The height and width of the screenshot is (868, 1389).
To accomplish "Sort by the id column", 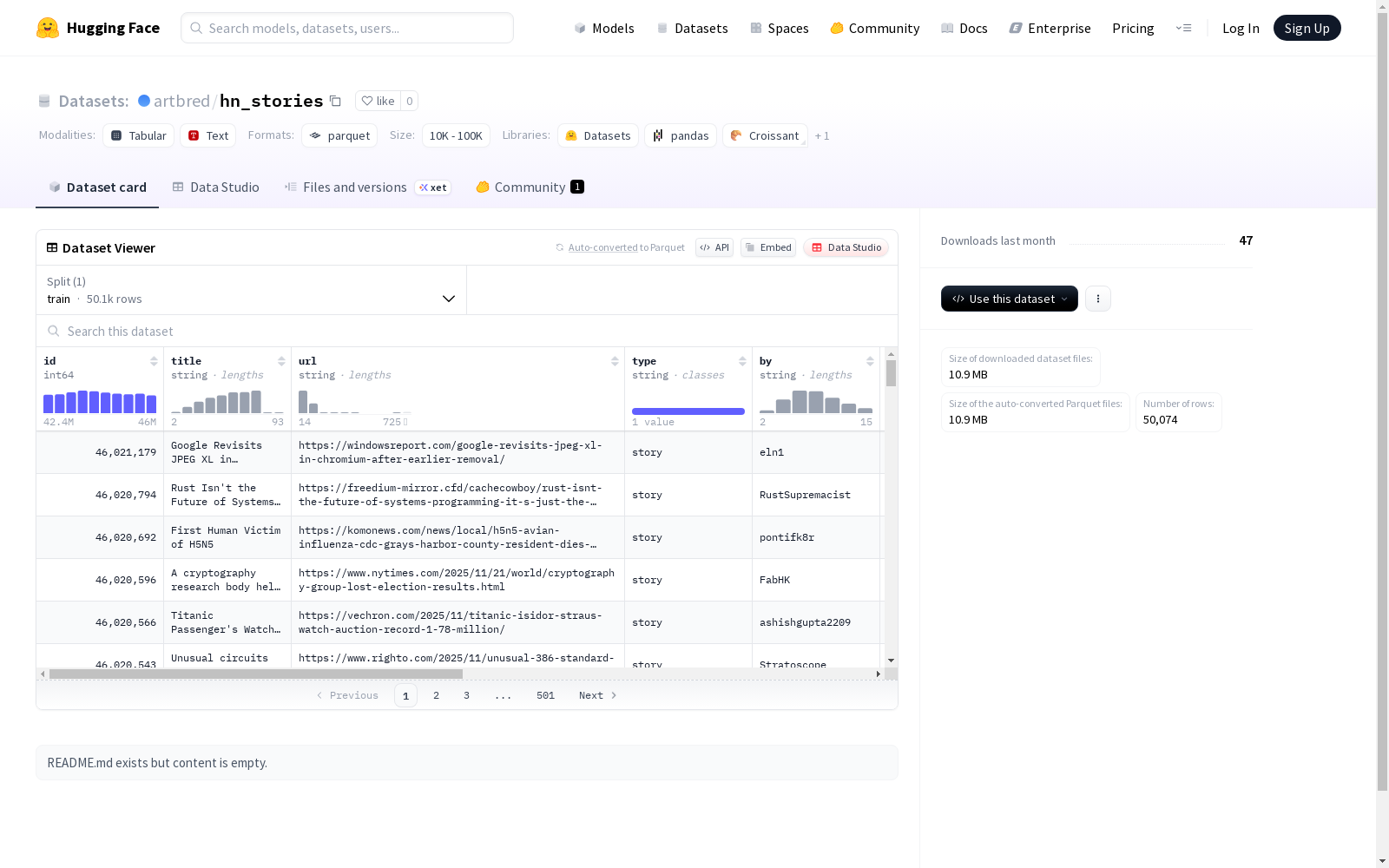I will tap(154, 361).
